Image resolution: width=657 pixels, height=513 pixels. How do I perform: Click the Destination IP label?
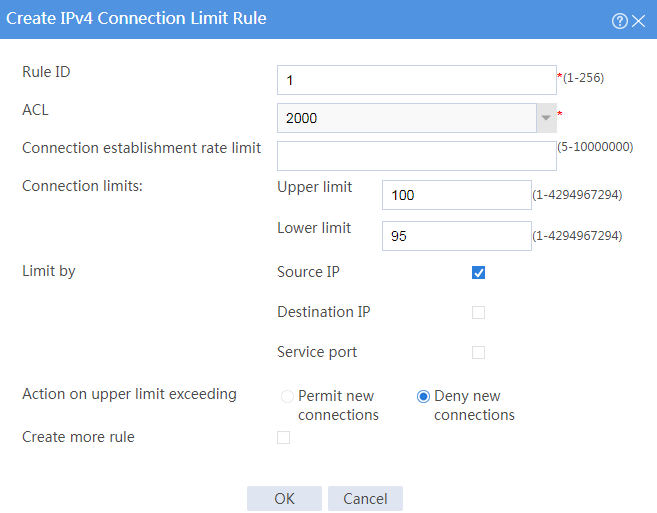(x=323, y=312)
